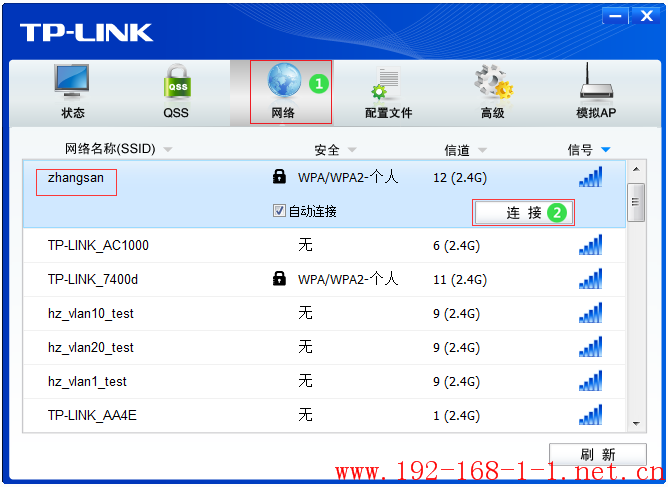
Task: Sort by 信号 signal column arrow
Action: (606, 150)
